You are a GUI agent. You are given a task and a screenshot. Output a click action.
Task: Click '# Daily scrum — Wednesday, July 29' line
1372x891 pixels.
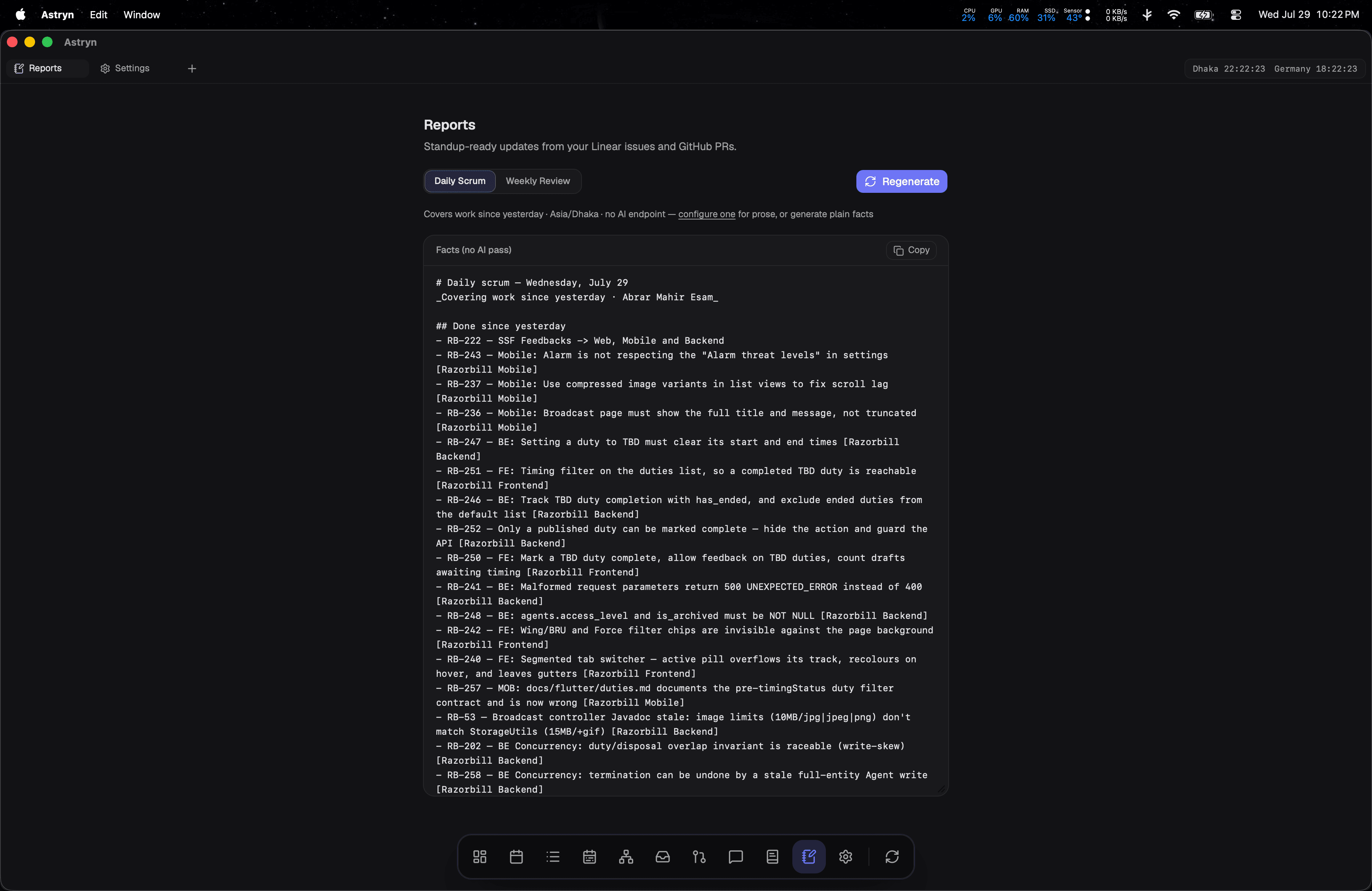tap(532, 282)
